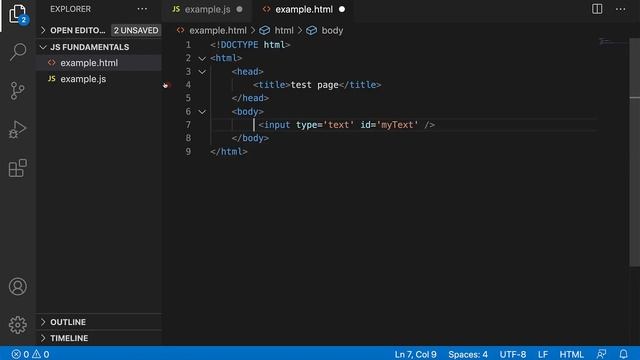
Task: Click the 2 UNSAVED badge
Action: 136,31
